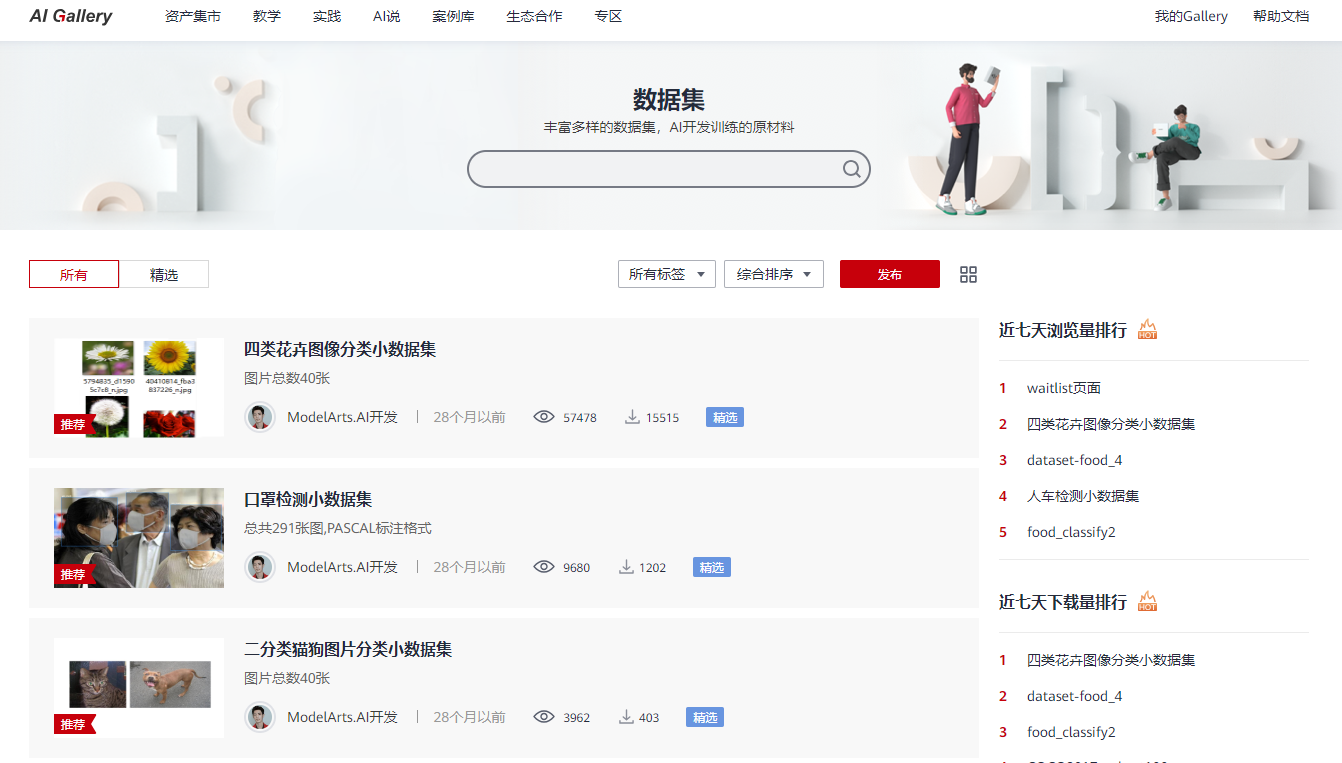Click the download icon beside 403

626,717
